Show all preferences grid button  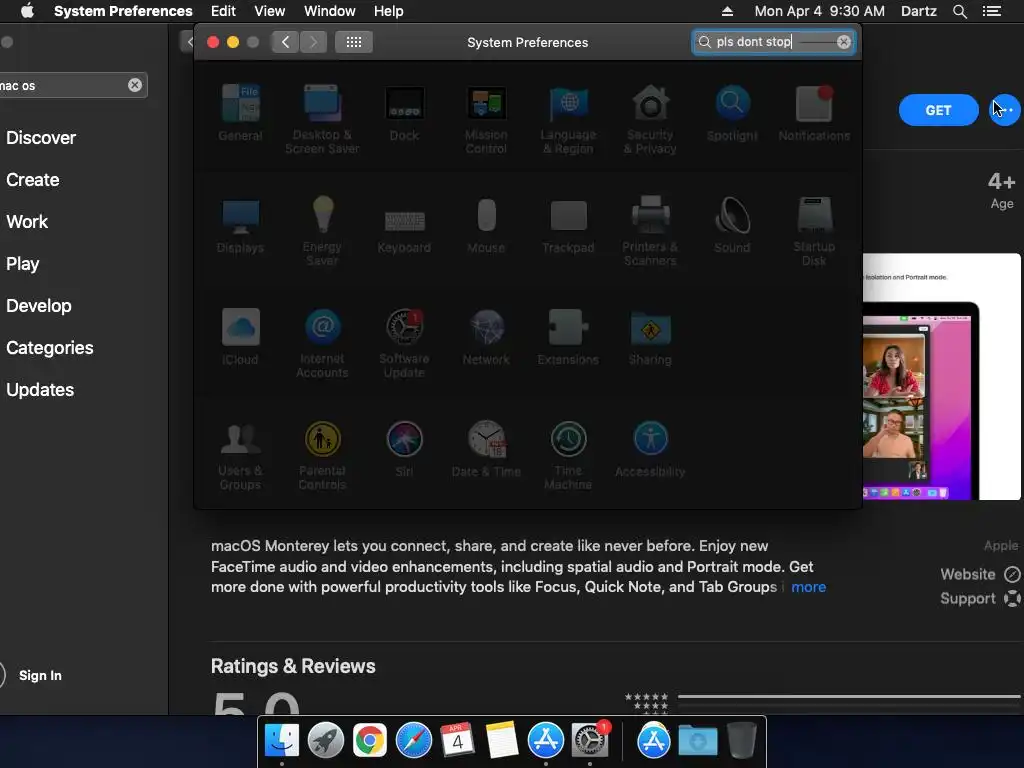point(354,42)
